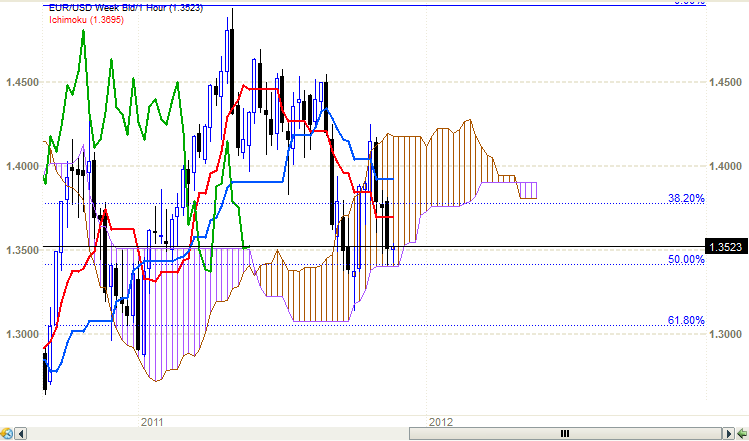The width and height of the screenshot is (749, 441).
Task: Click the 2011 date axis label
Action: click(x=152, y=422)
